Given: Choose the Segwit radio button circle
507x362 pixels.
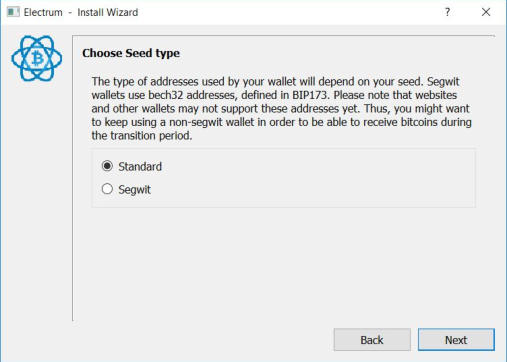Looking at the screenshot, I should point(107,189).
